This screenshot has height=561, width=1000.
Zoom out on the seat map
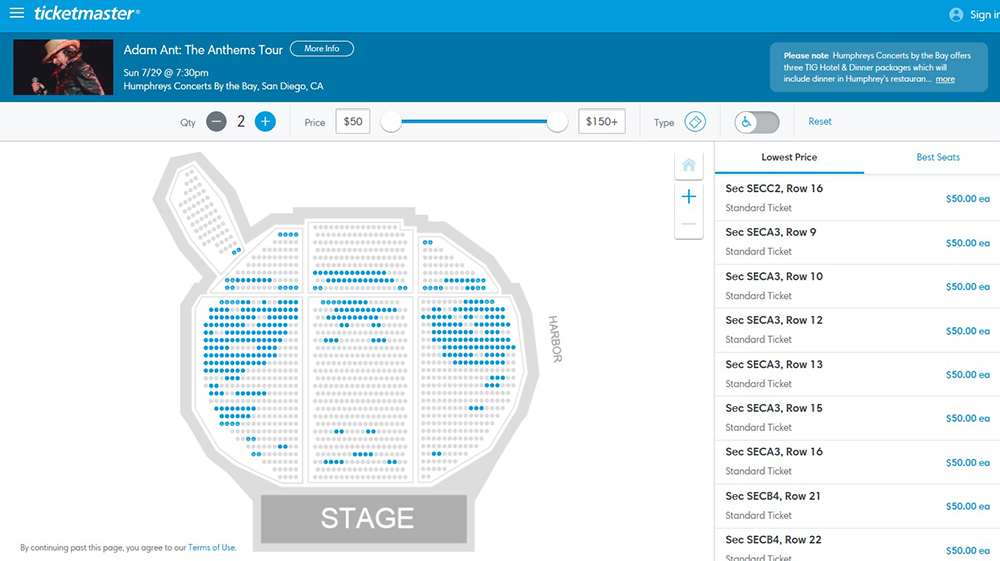(688, 225)
